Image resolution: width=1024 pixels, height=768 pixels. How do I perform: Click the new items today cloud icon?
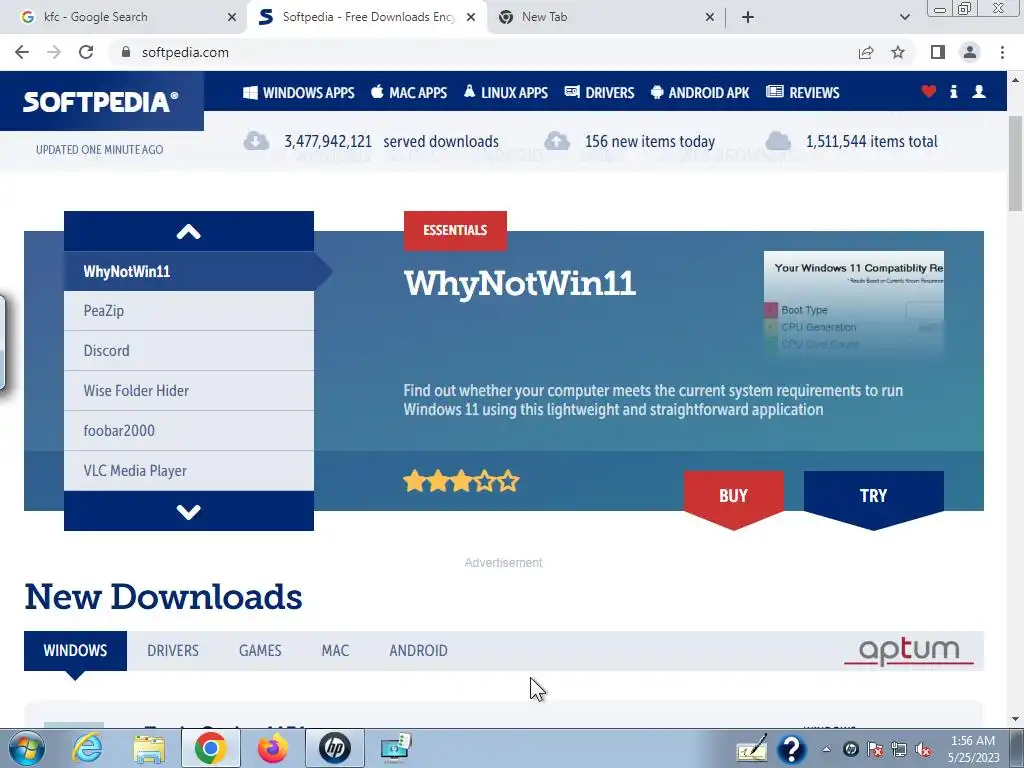point(557,141)
